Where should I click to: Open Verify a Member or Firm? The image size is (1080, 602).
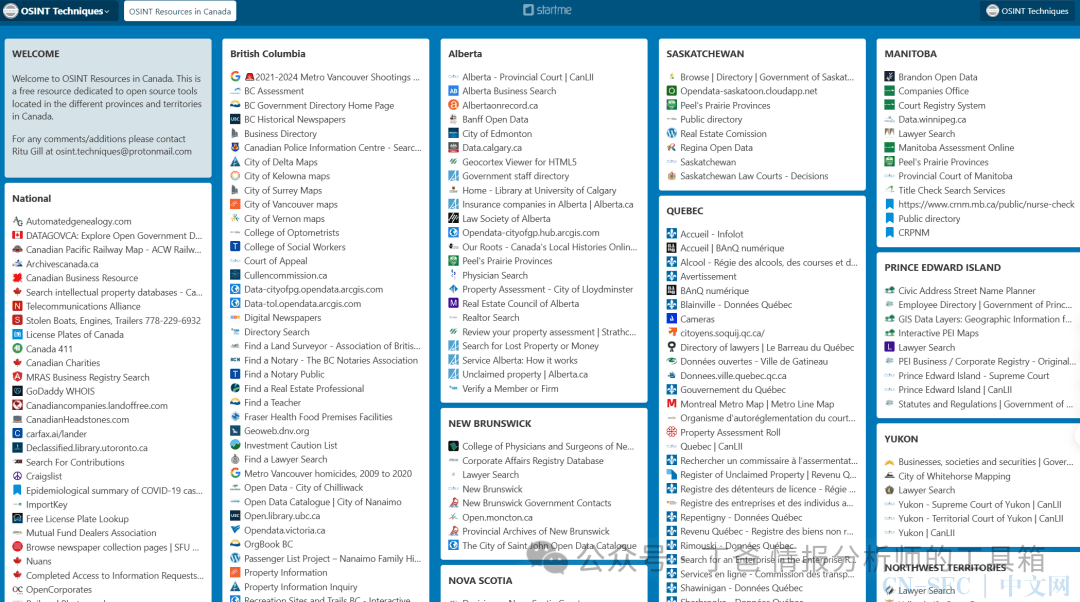tap(510, 388)
